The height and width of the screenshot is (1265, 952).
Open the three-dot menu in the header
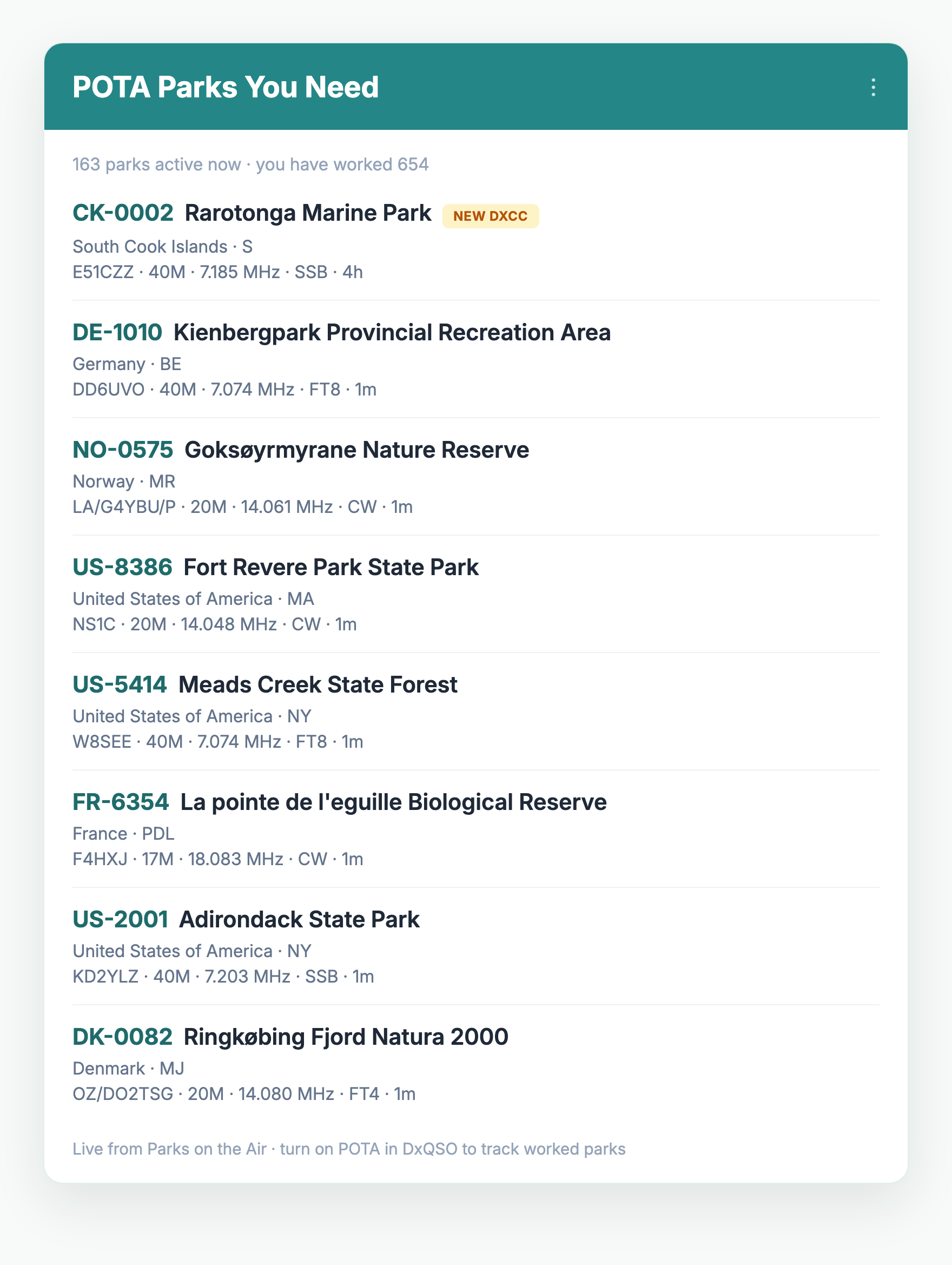pos(872,87)
